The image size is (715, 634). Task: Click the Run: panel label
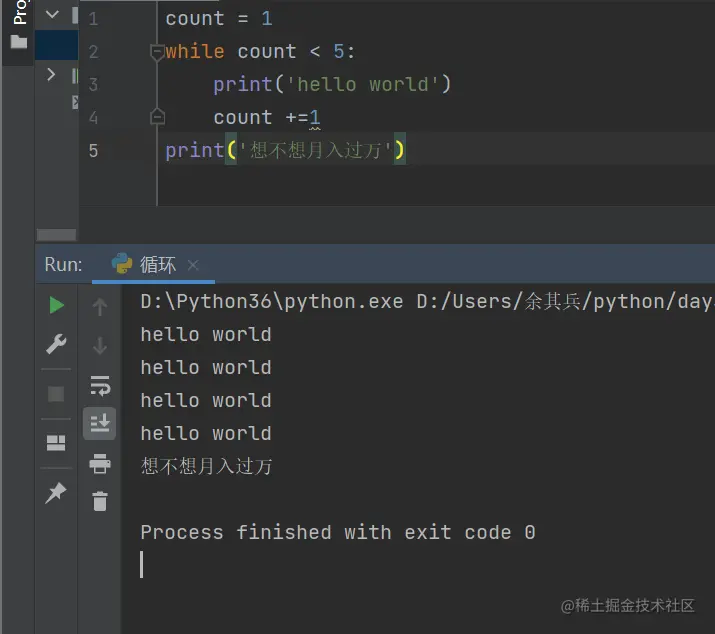[x=63, y=265]
